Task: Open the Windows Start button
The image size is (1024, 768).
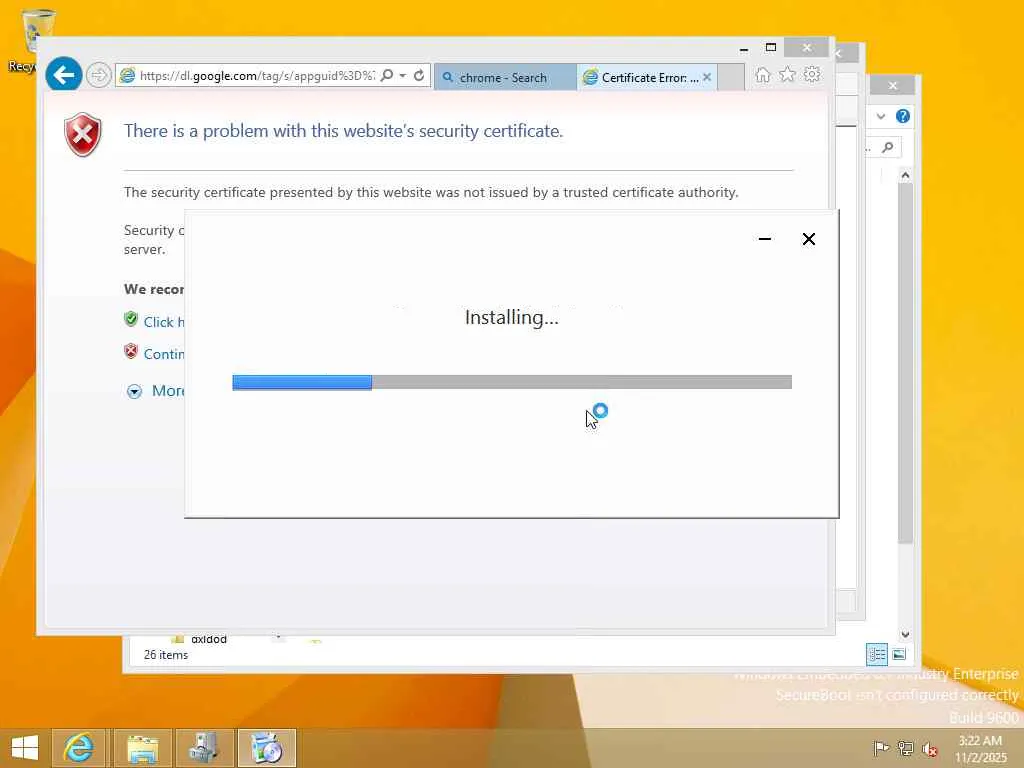Action: pos(25,748)
